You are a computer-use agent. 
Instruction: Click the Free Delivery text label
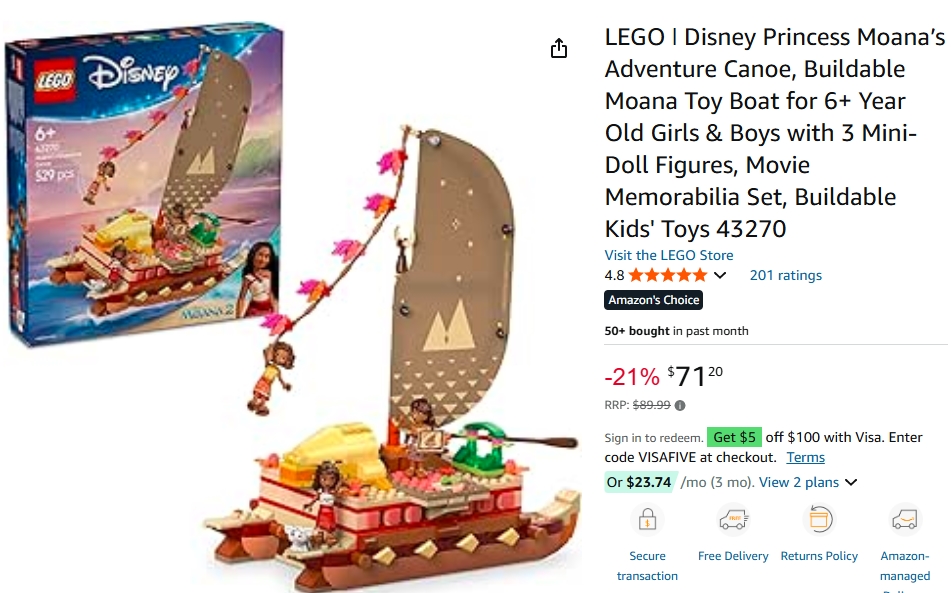click(733, 556)
